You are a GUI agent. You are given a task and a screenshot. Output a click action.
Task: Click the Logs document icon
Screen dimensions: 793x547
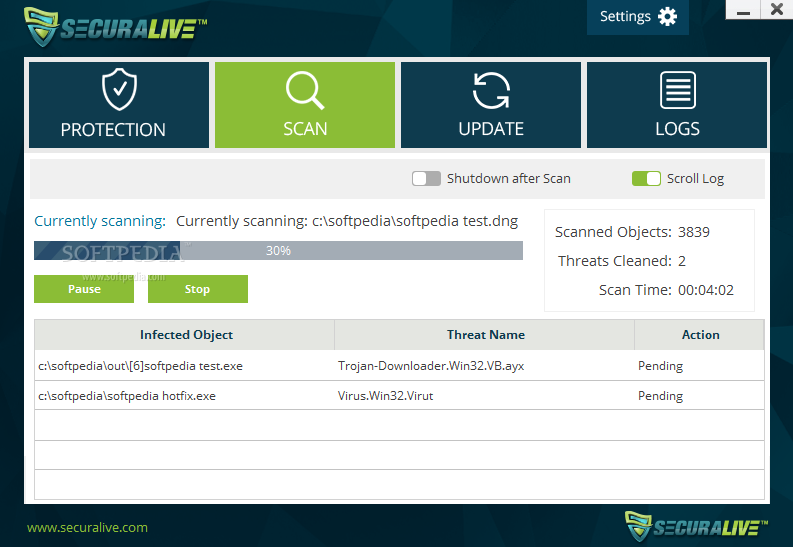point(678,90)
